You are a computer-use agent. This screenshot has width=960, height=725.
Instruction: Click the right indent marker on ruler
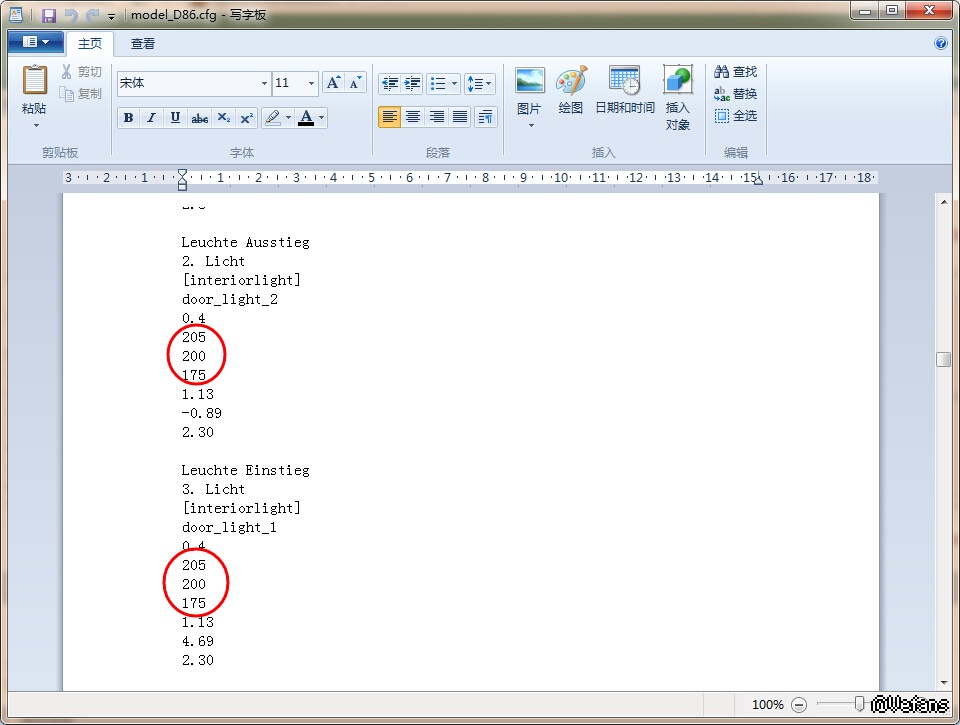point(758,181)
